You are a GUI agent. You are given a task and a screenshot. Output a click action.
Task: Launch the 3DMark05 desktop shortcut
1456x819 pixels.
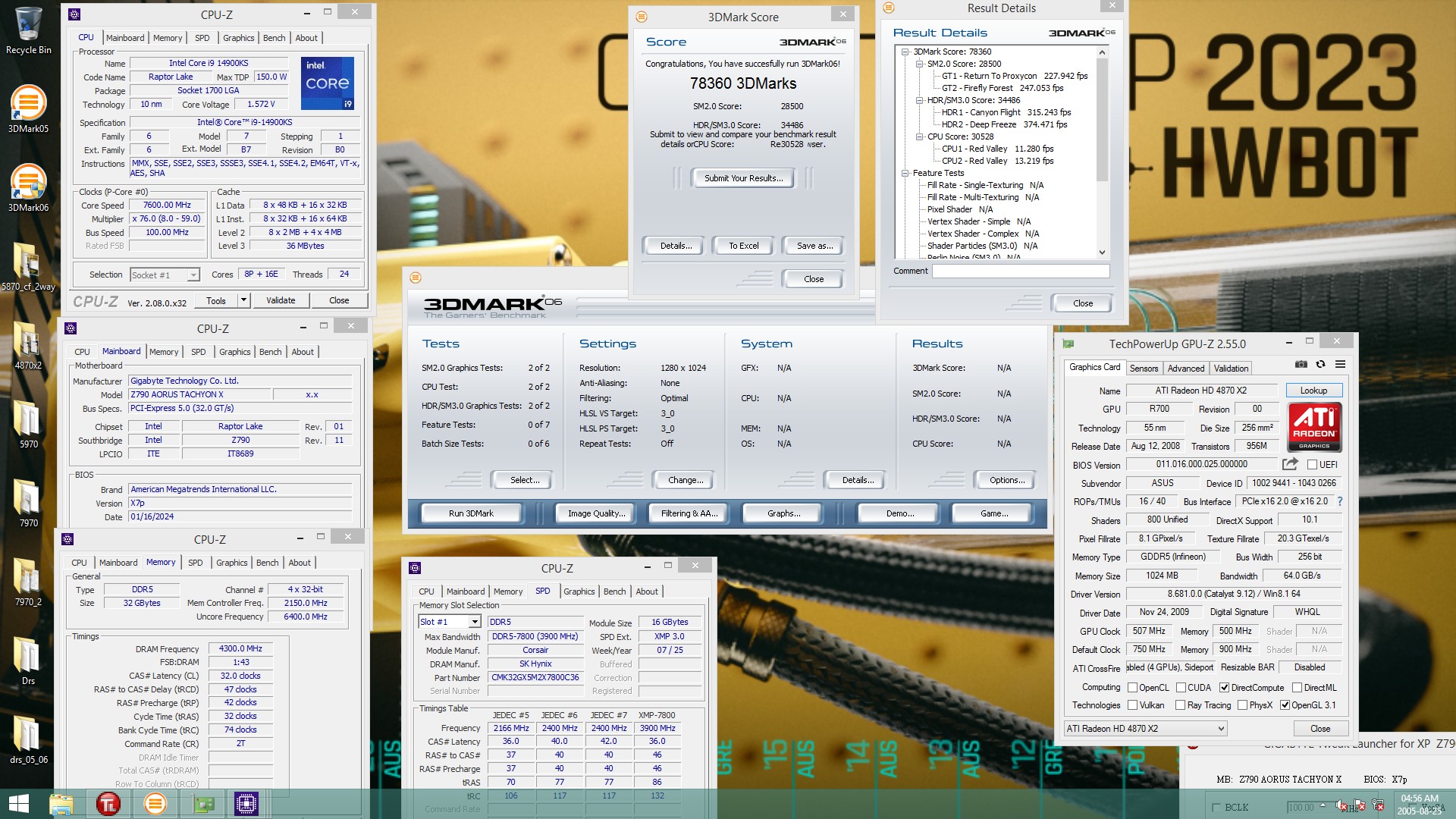click(x=28, y=110)
